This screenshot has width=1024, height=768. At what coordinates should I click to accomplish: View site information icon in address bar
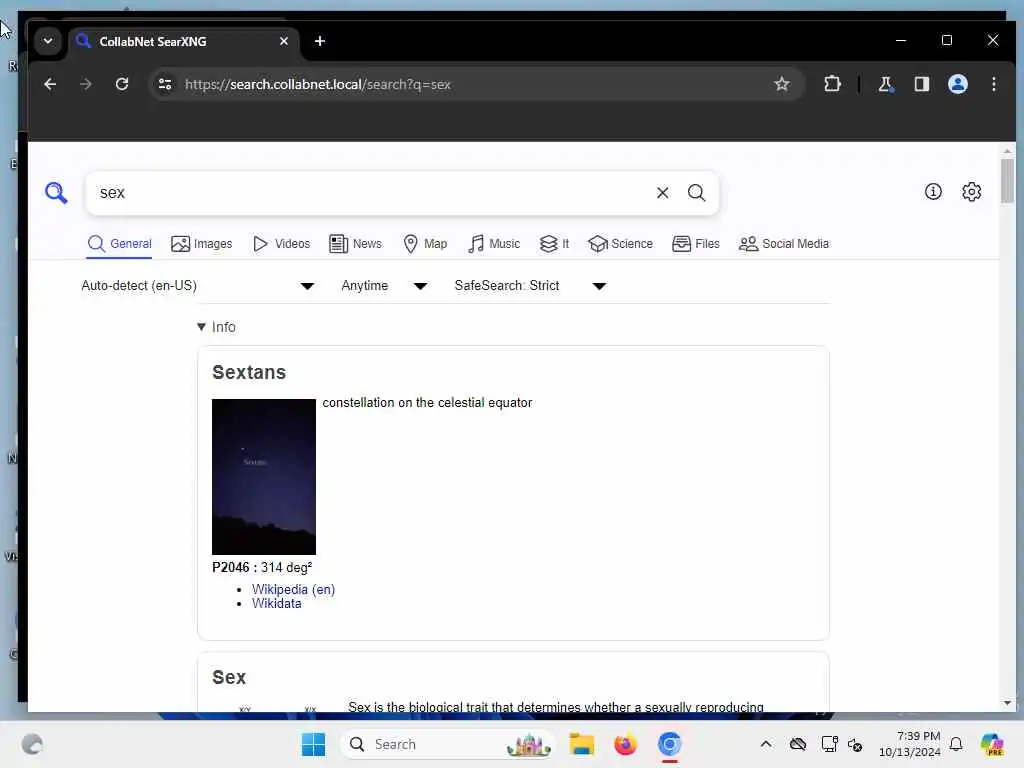click(x=165, y=84)
